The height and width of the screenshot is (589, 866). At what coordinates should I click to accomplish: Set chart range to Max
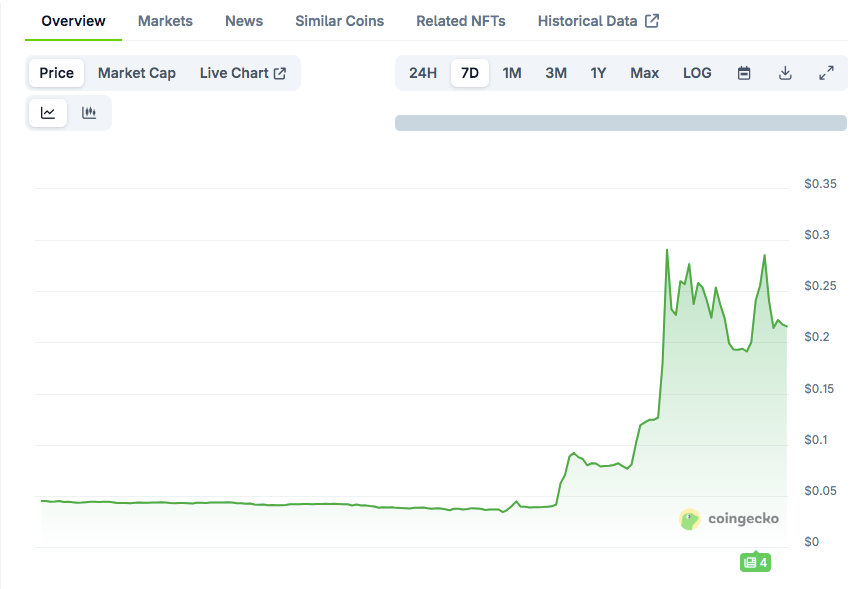click(x=645, y=73)
